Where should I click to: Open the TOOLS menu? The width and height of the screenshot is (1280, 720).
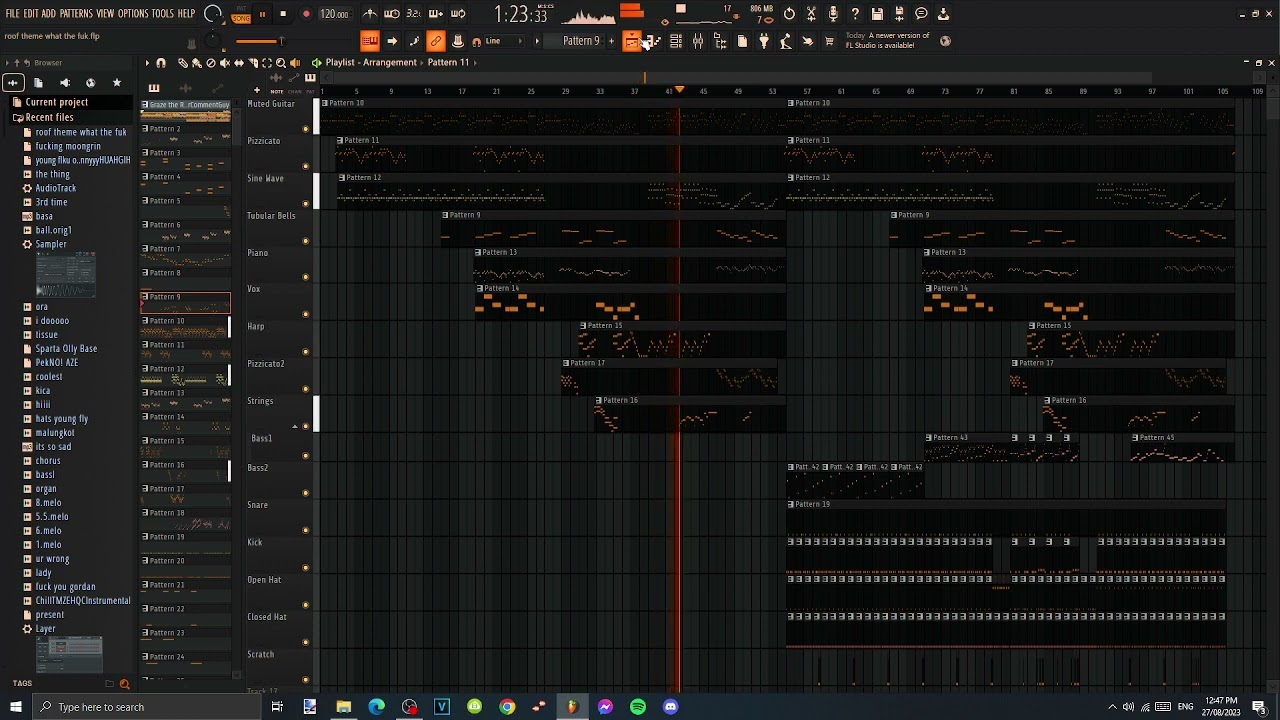(x=163, y=13)
